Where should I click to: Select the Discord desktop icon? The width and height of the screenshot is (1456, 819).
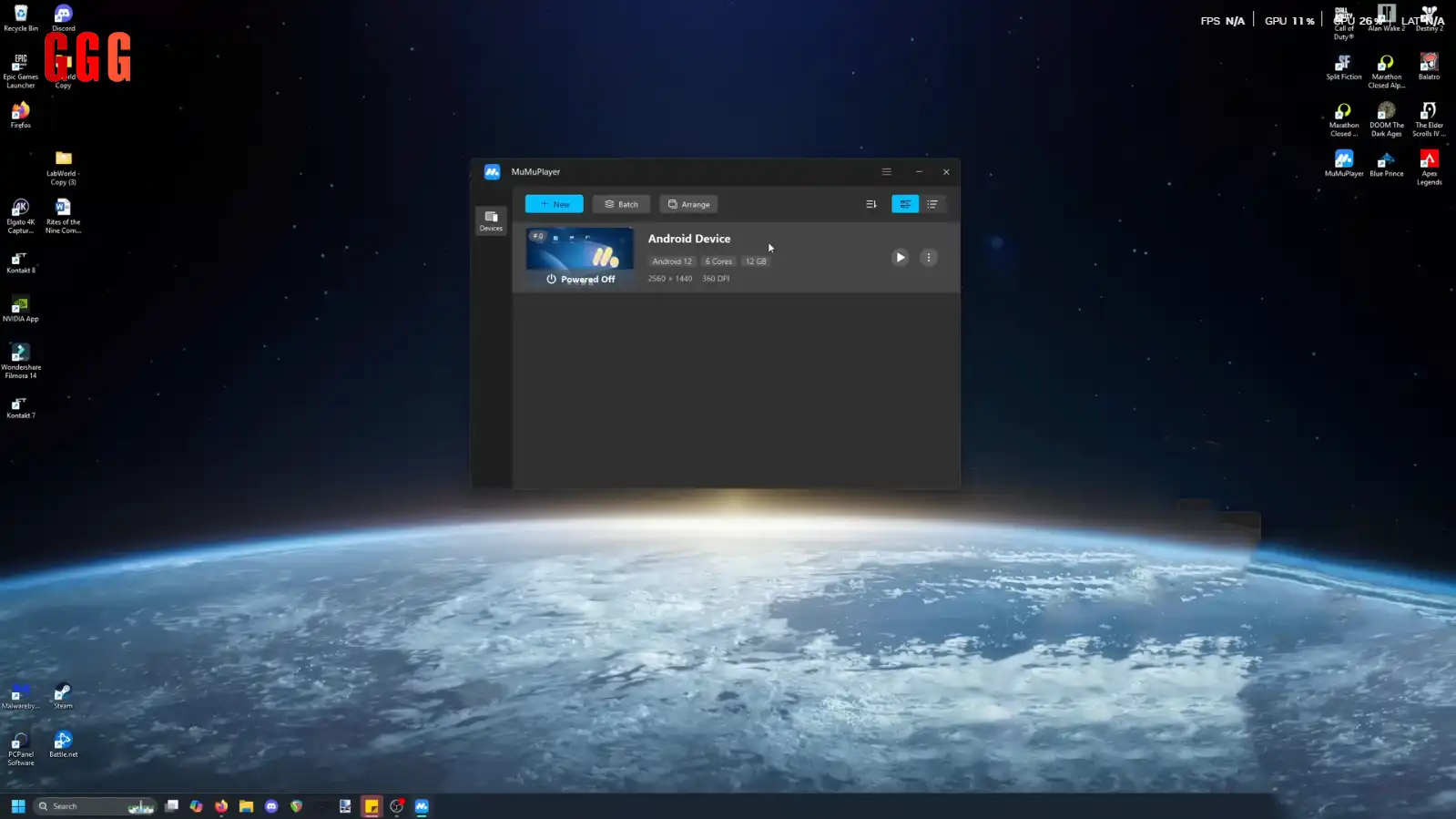[x=64, y=17]
